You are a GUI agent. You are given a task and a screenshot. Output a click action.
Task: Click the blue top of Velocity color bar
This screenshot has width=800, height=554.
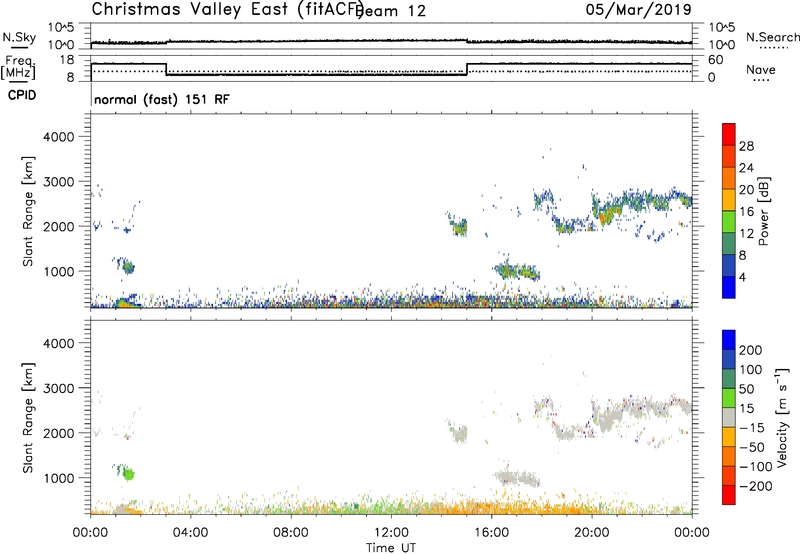tap(729, 340)
